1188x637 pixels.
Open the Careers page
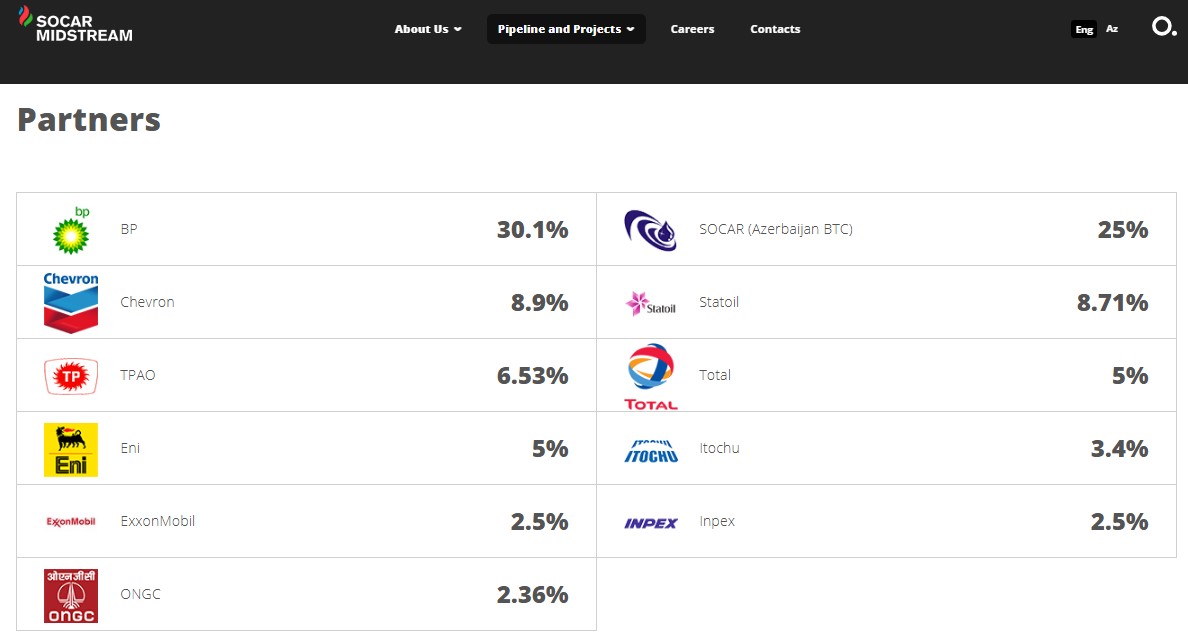[x=692, y=29]
